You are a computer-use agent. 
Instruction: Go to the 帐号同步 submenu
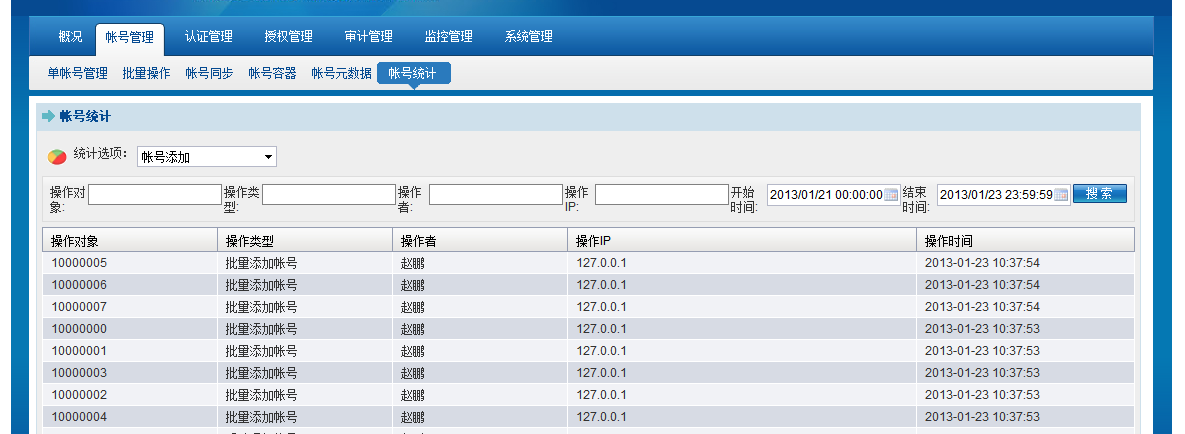209,73
